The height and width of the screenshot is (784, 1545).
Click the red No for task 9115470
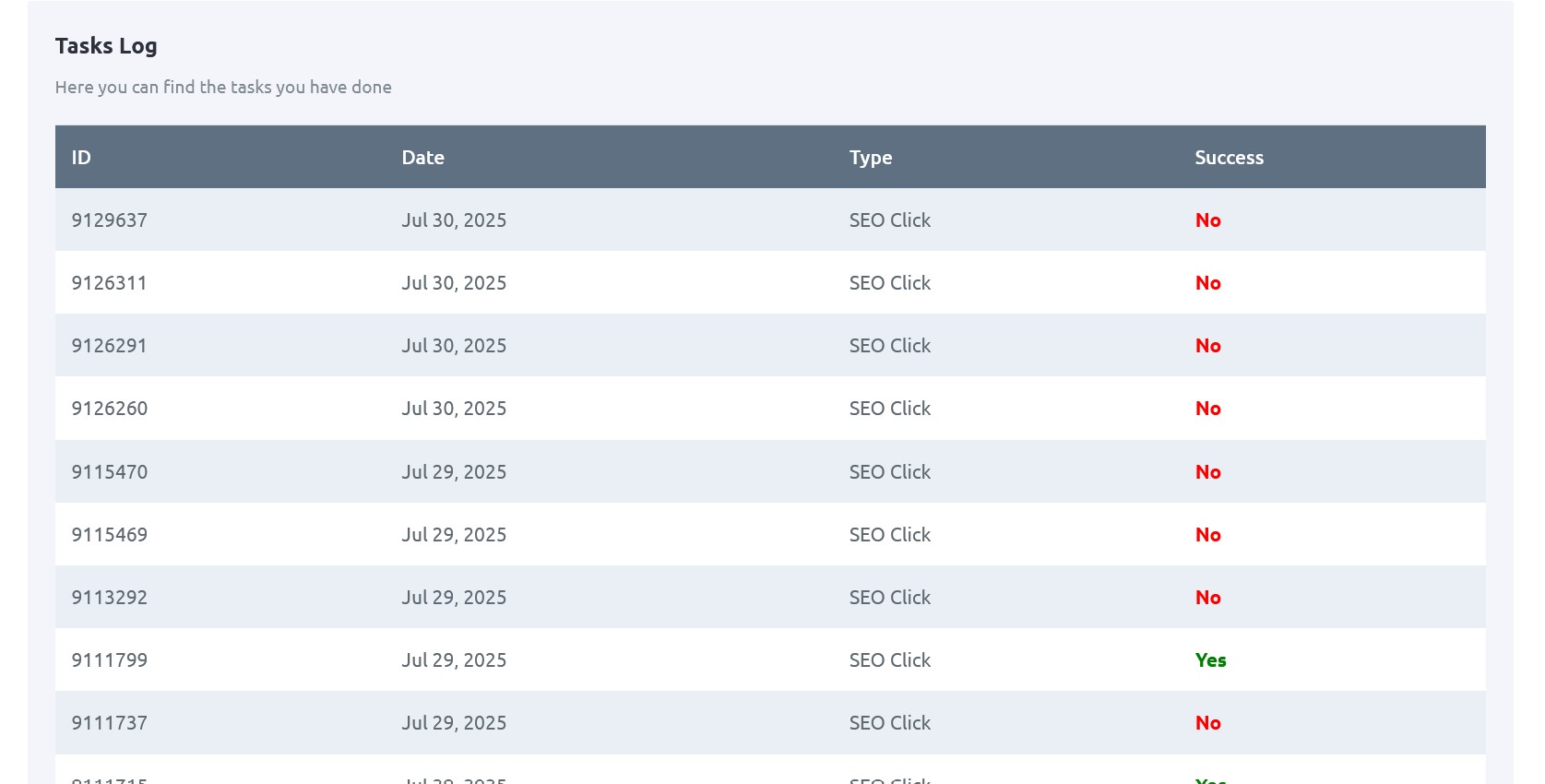tap(1207, 472)
